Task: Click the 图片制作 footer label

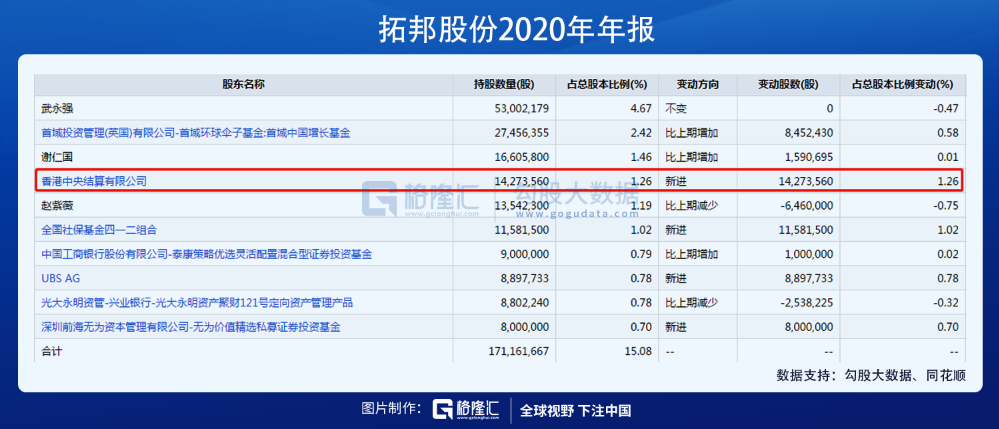Action: 390,409
